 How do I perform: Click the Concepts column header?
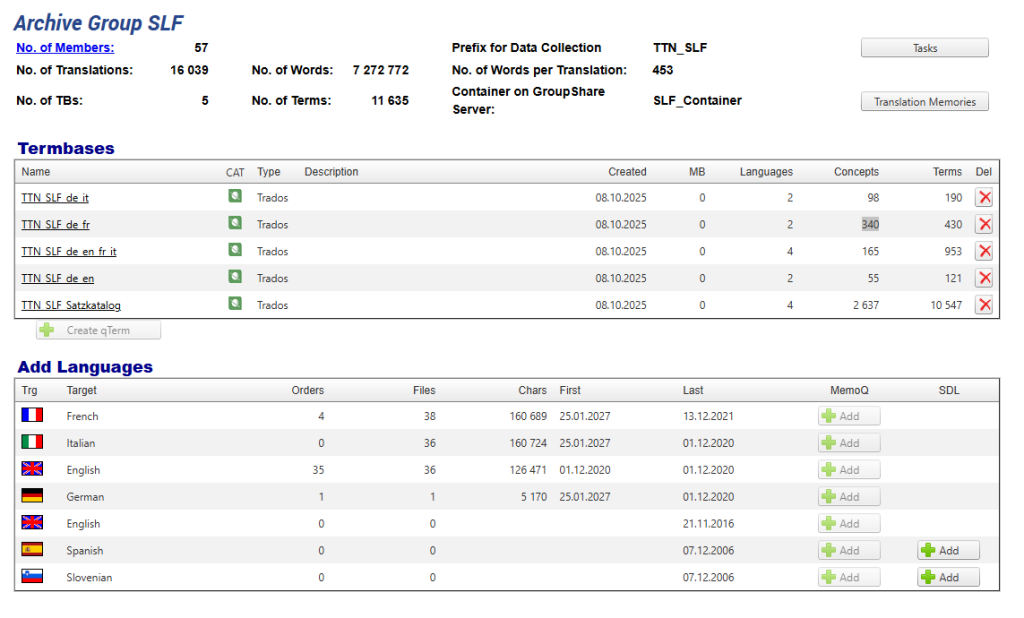pos(856,172)
